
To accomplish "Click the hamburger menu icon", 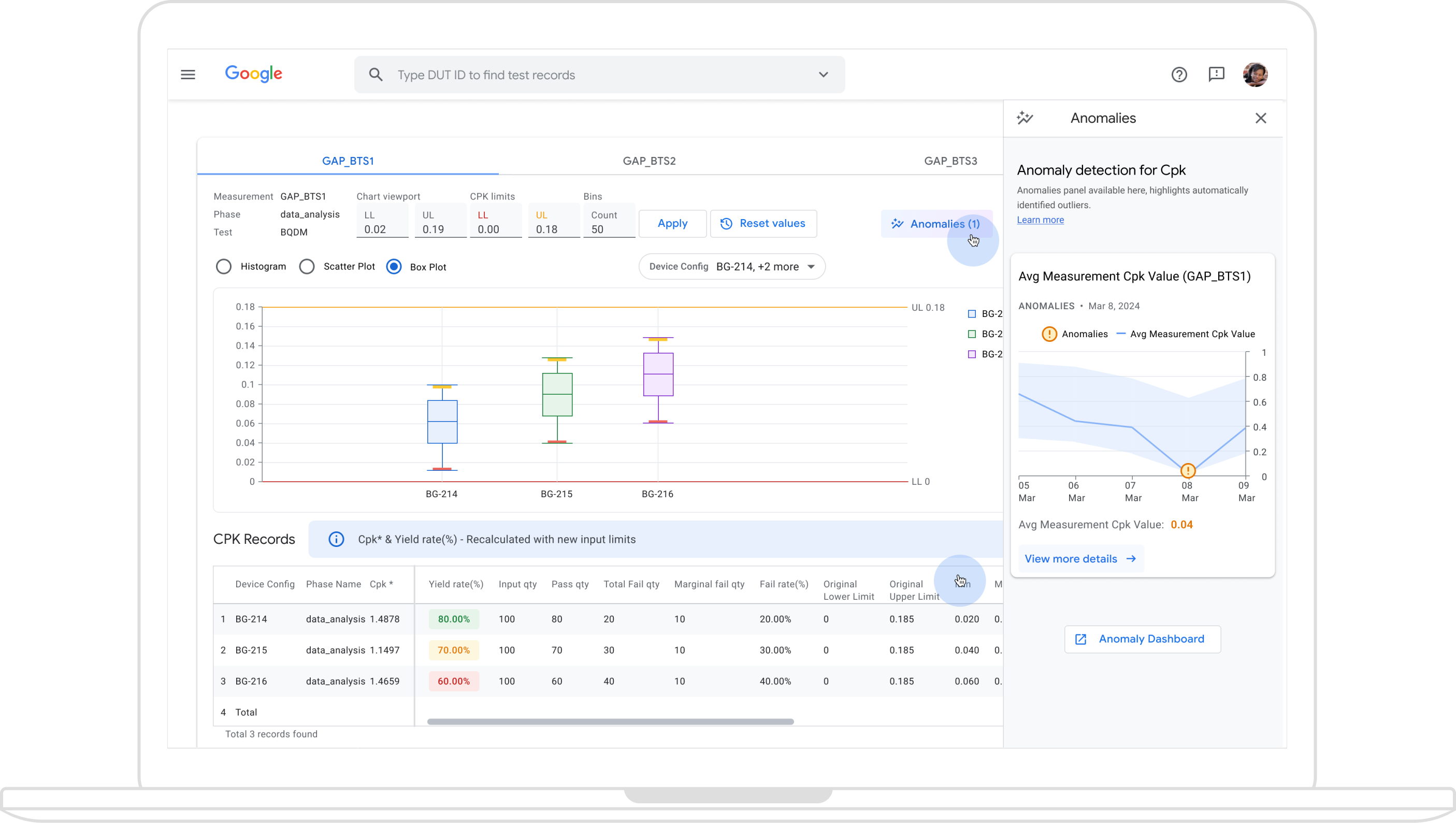I will click(x=188, y=74).
